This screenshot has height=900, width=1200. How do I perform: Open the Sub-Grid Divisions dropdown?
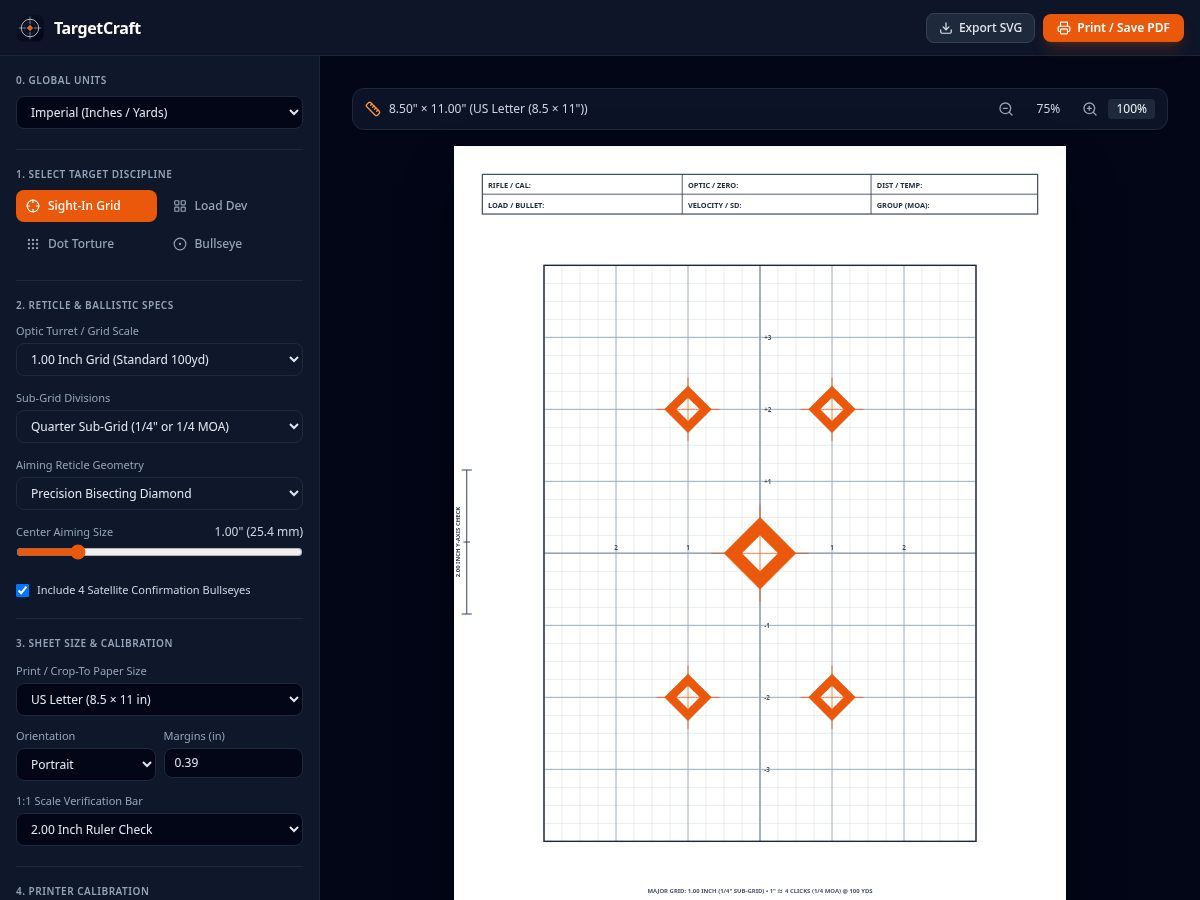pyautogui.click(x=159, y=426)
